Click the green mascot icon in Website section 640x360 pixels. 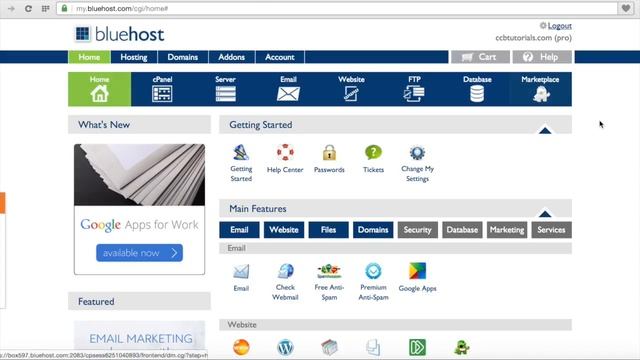[462, 347]
